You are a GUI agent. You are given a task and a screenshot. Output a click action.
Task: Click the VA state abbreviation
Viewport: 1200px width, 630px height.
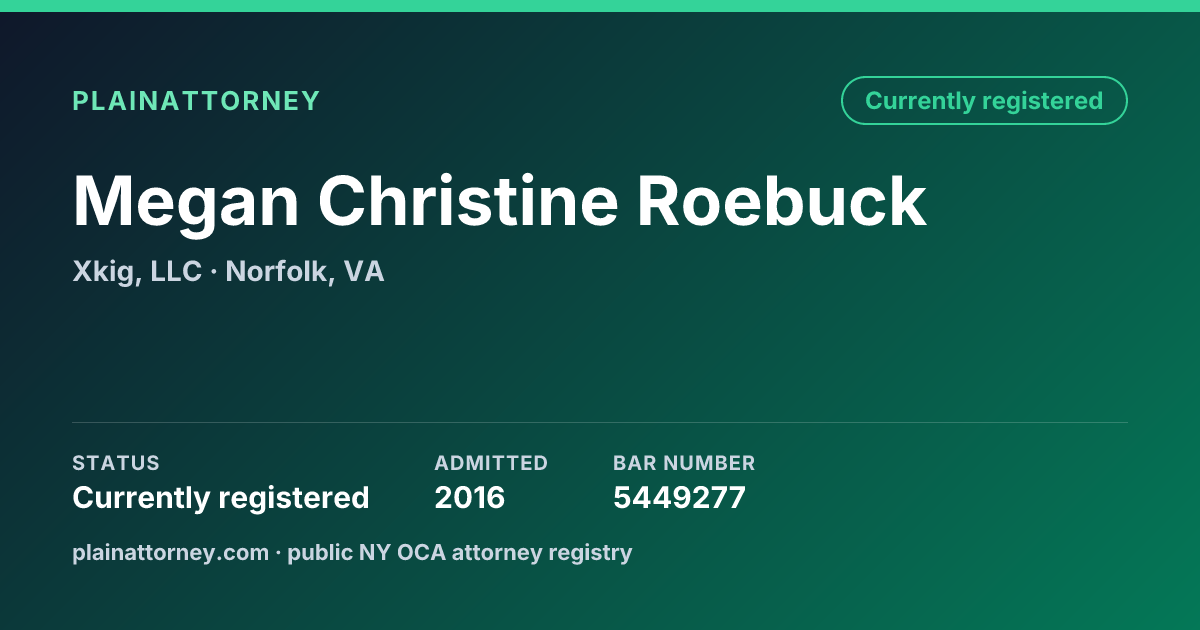coord(364,272)
